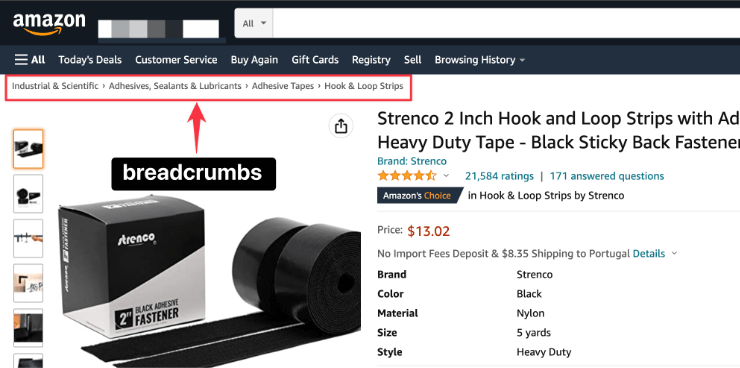Click the Amazon's Choice badge
Viewport: 740px width, 368px height.
click(419, 195)
